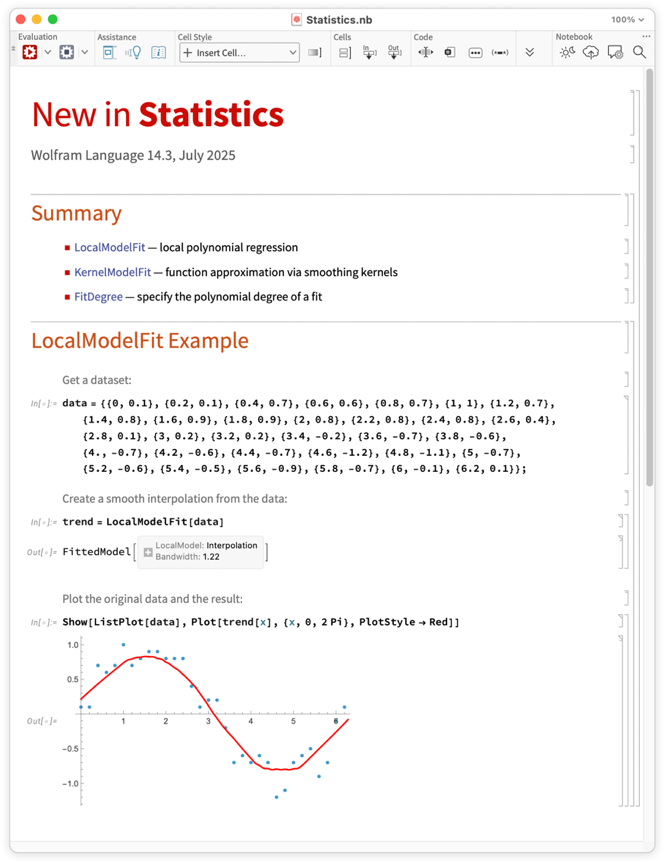Select the cell bracket of 'Create a smooth interpolation'
Viewport: 665px width, 863px height.
626,498
